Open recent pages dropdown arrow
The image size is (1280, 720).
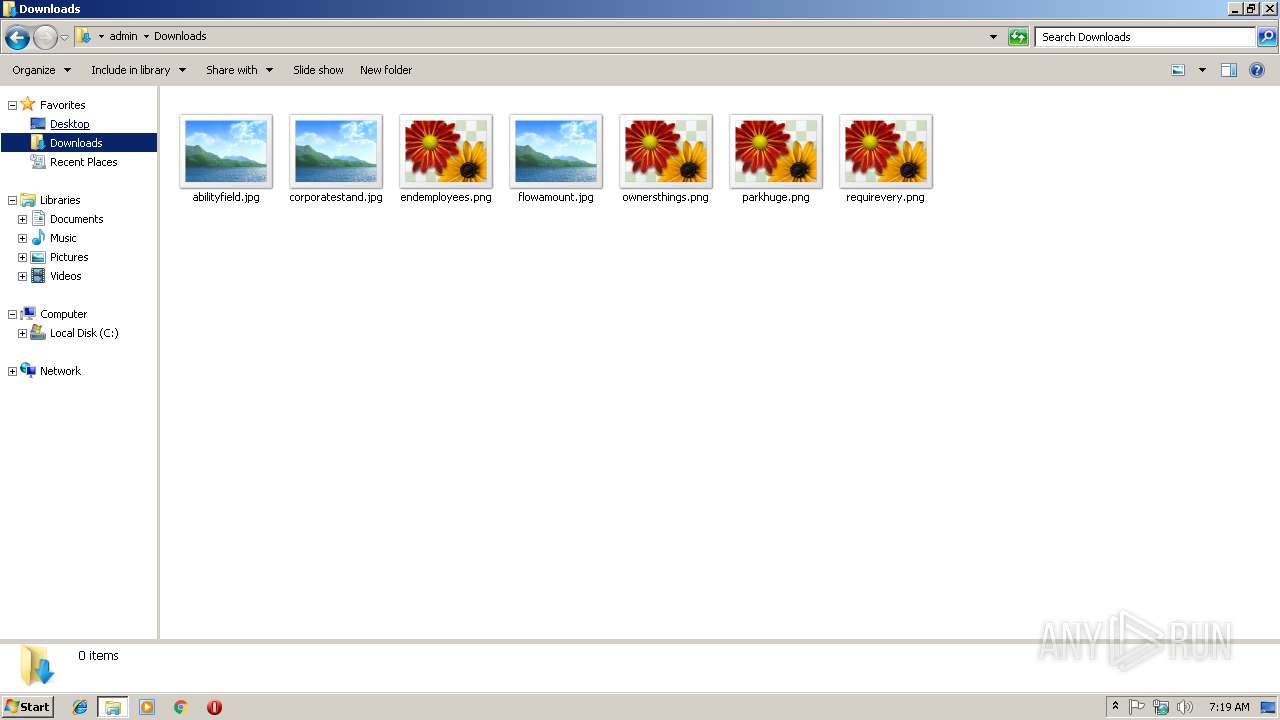point(65,38)
